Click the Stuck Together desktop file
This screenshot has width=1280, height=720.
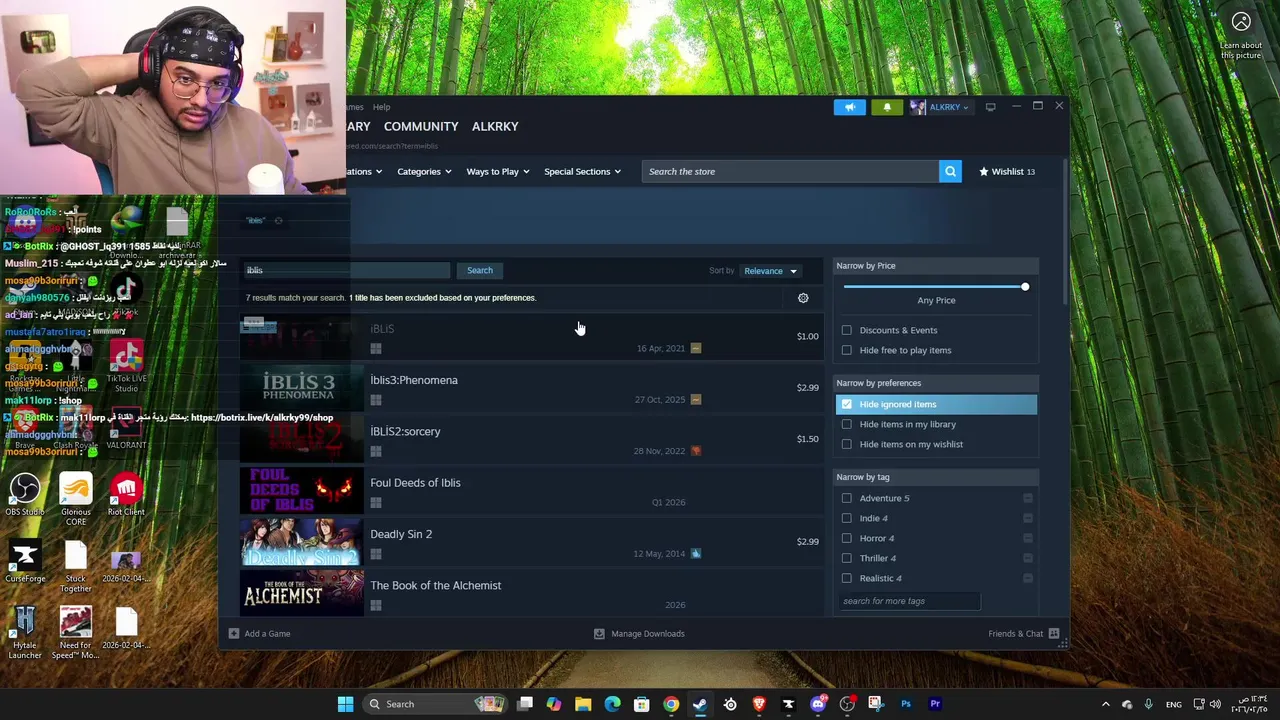click(x=75, y=566)
